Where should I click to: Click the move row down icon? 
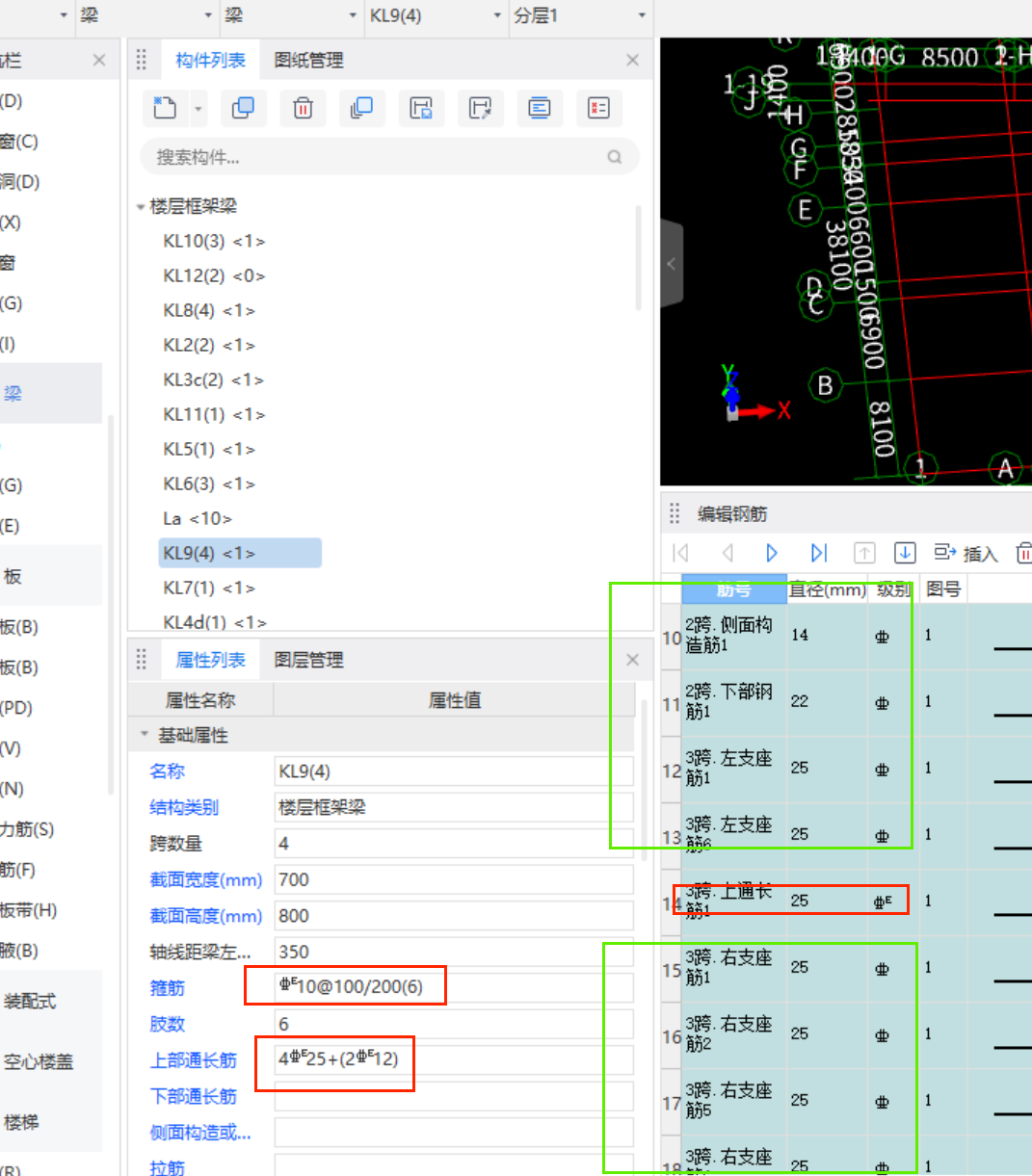click(x=904, y=553)
